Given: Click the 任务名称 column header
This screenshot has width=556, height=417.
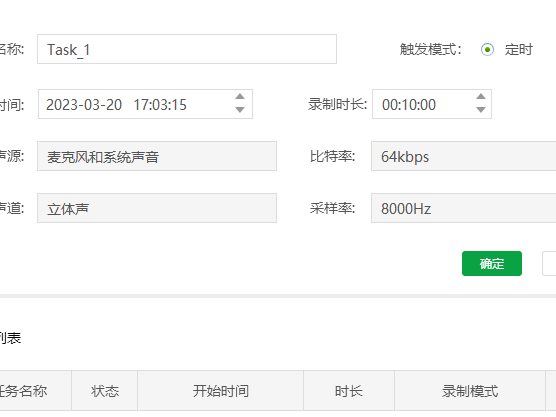Looking at the screenshot, I should 35,391.
